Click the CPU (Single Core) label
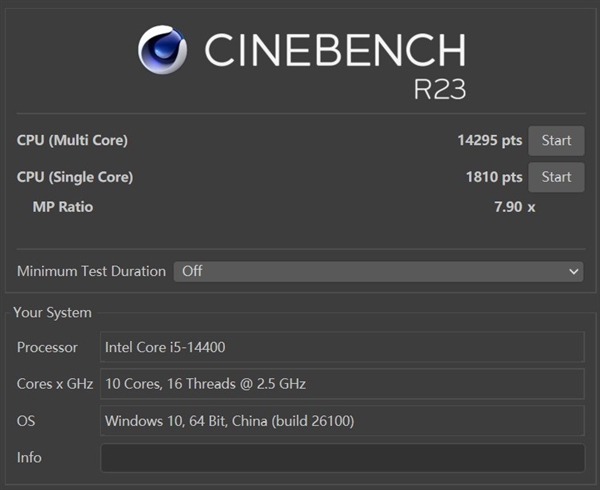The width and height of the screenshot is (600, 490). pyautogui.click(x=75, y=177)
